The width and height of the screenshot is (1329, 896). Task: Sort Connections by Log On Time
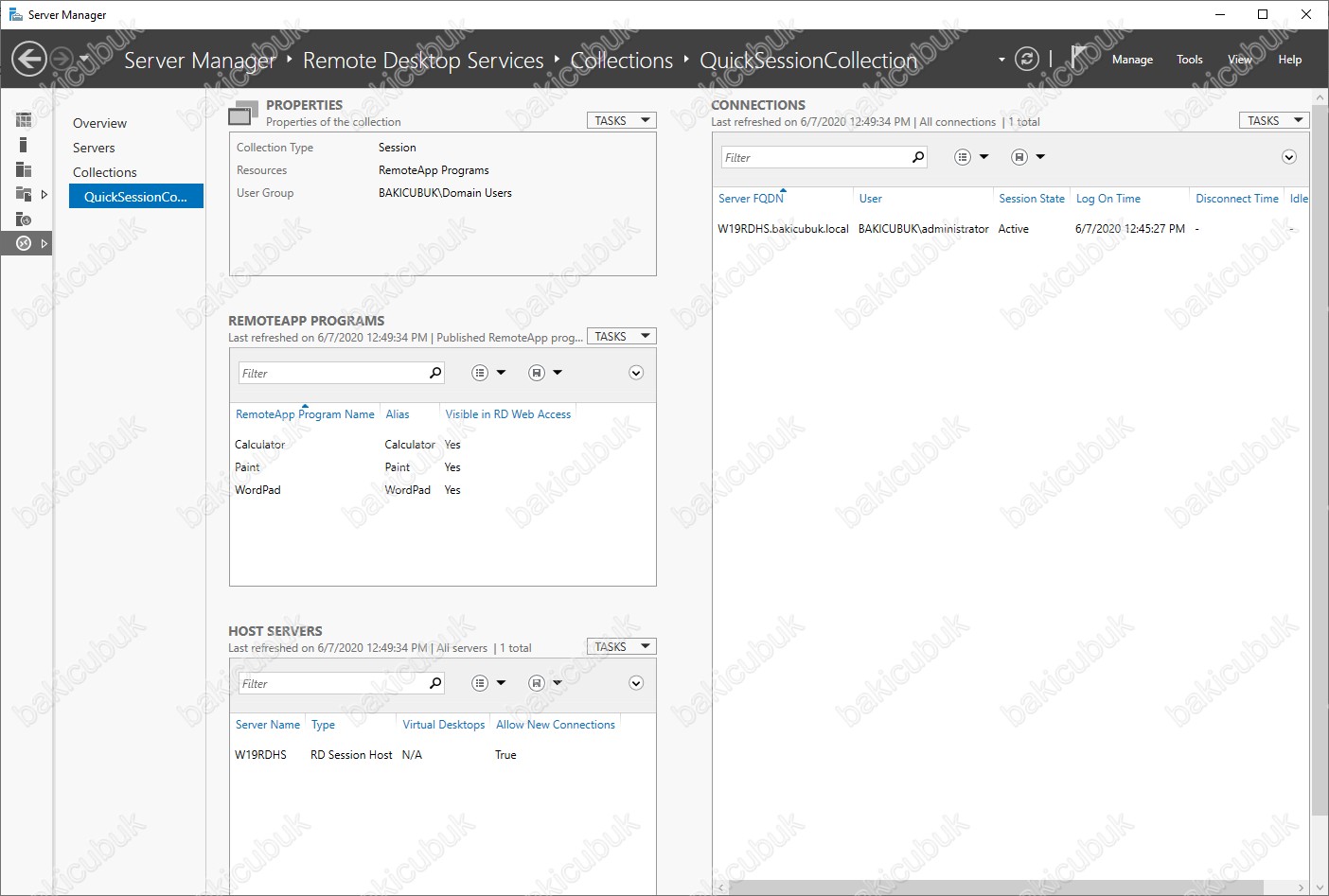[x=1108, y=199]
